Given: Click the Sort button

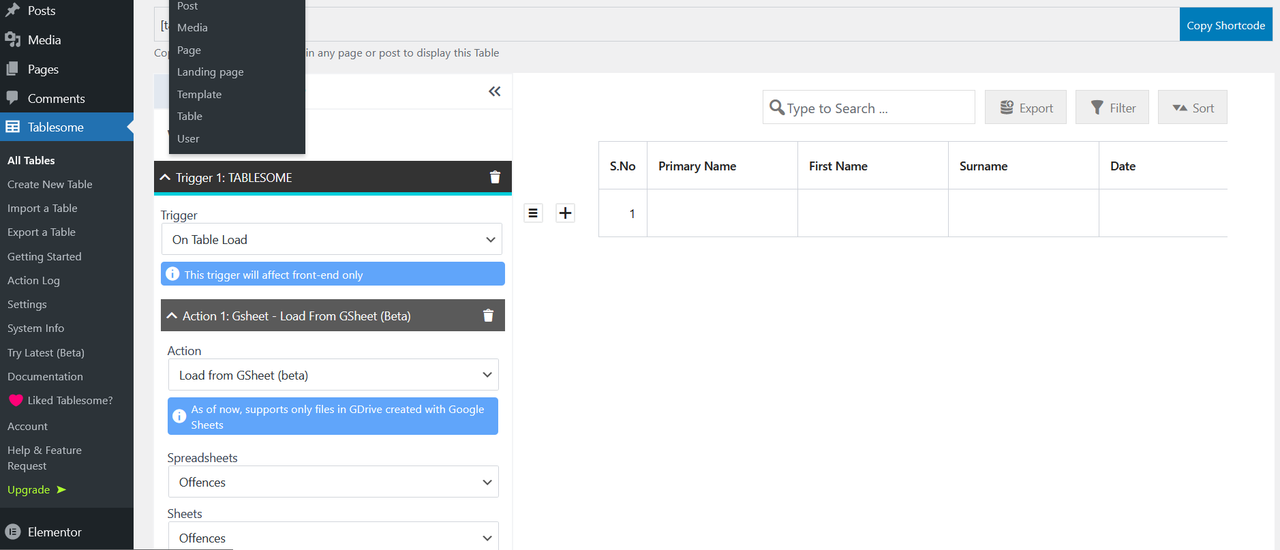Looking at the screenshot, I should pos(1192,108).
